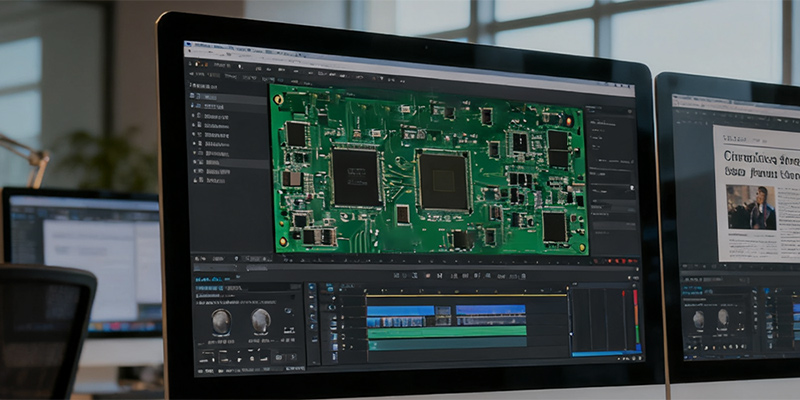Click the left round knob in effects panel
The width and height of the screenshot is (800, 400).
pyautogui.click(x=221, y=320)
